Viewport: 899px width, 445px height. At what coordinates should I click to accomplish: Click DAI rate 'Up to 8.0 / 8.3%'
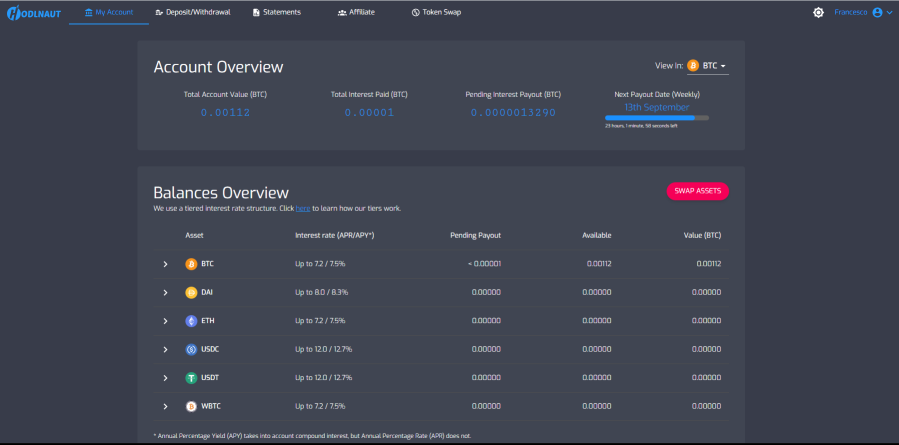(x=322, y=292)
